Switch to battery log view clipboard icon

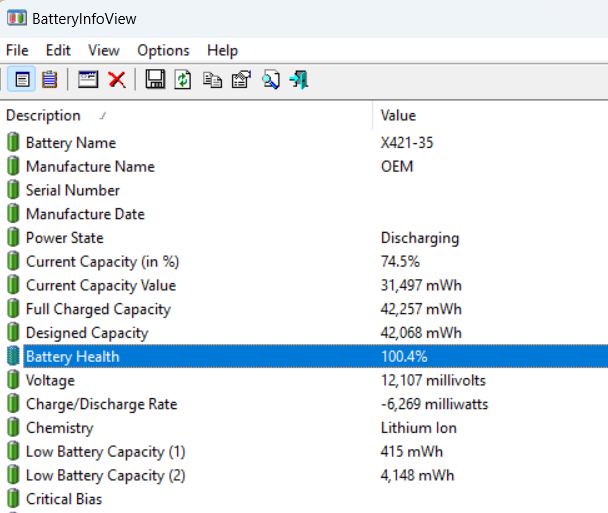50,80
